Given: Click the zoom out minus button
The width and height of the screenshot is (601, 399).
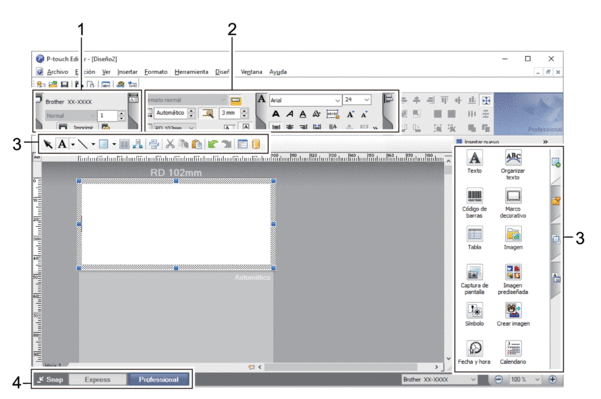Looking at the screenshot, I should point(498,379).
